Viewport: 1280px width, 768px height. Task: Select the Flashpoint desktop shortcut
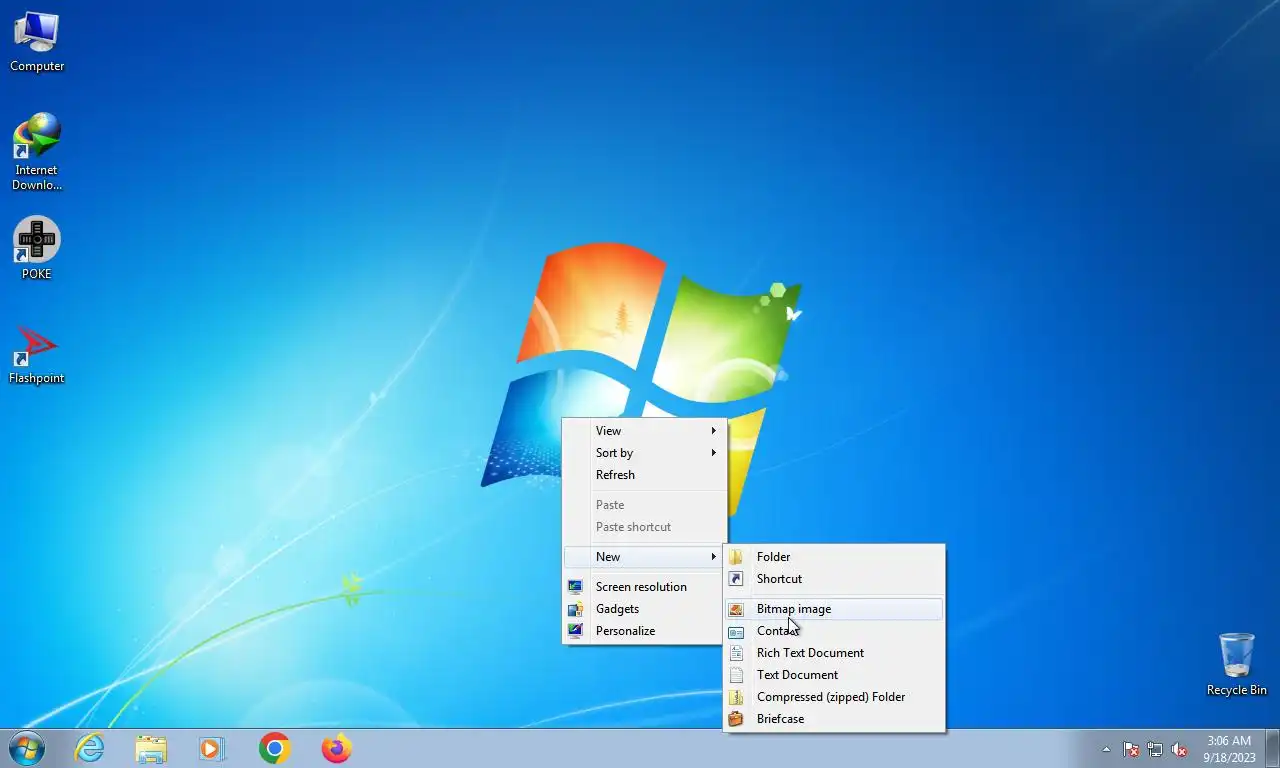[x=37, y=355]
